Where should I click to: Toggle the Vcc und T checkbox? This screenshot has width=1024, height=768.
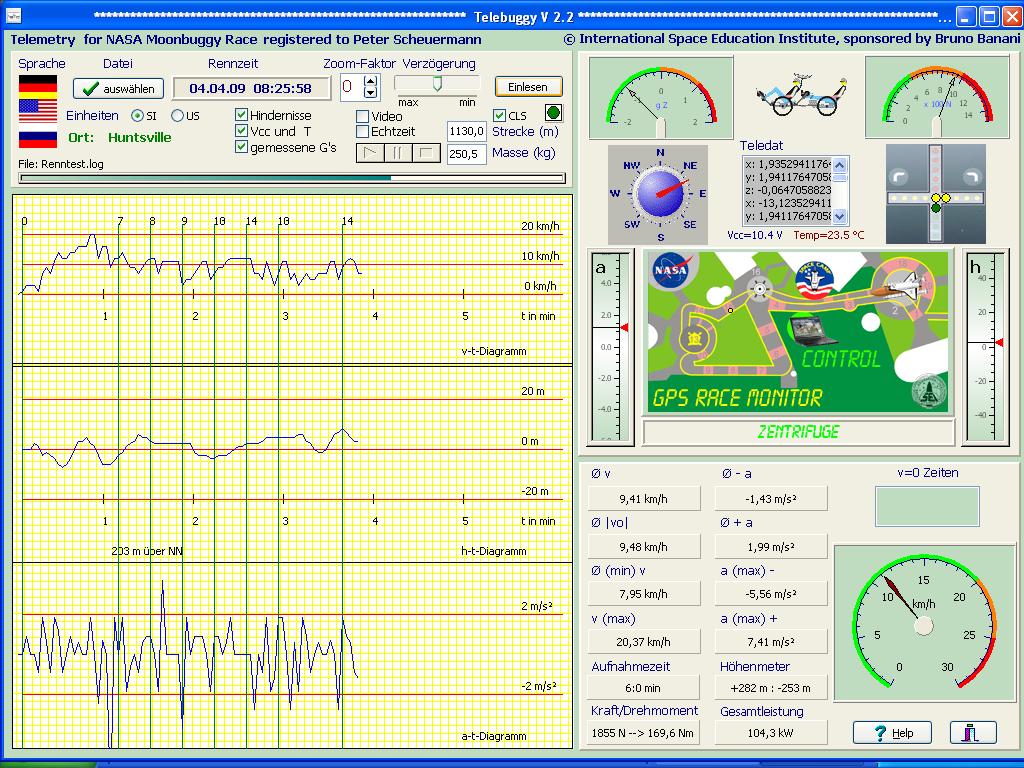[x=241, y=131]
